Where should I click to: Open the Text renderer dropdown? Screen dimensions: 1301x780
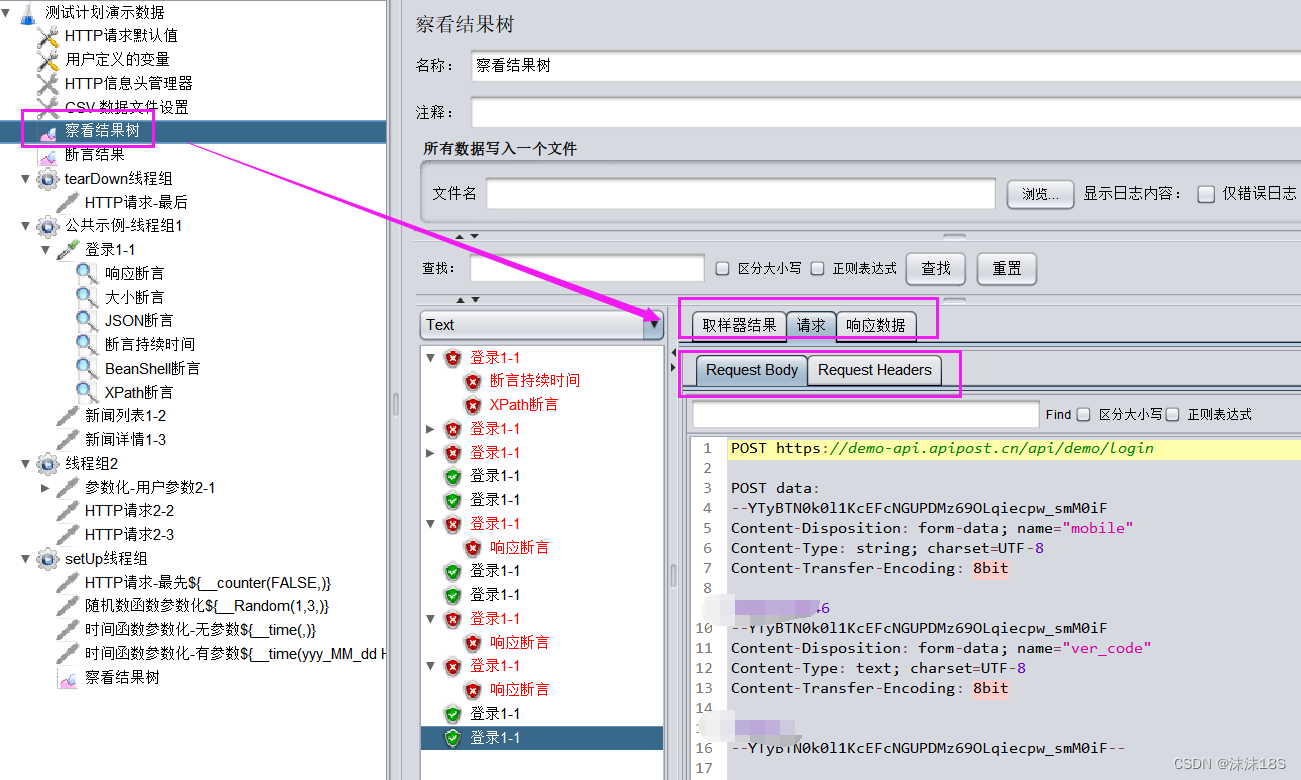click(x=654, y=324)
